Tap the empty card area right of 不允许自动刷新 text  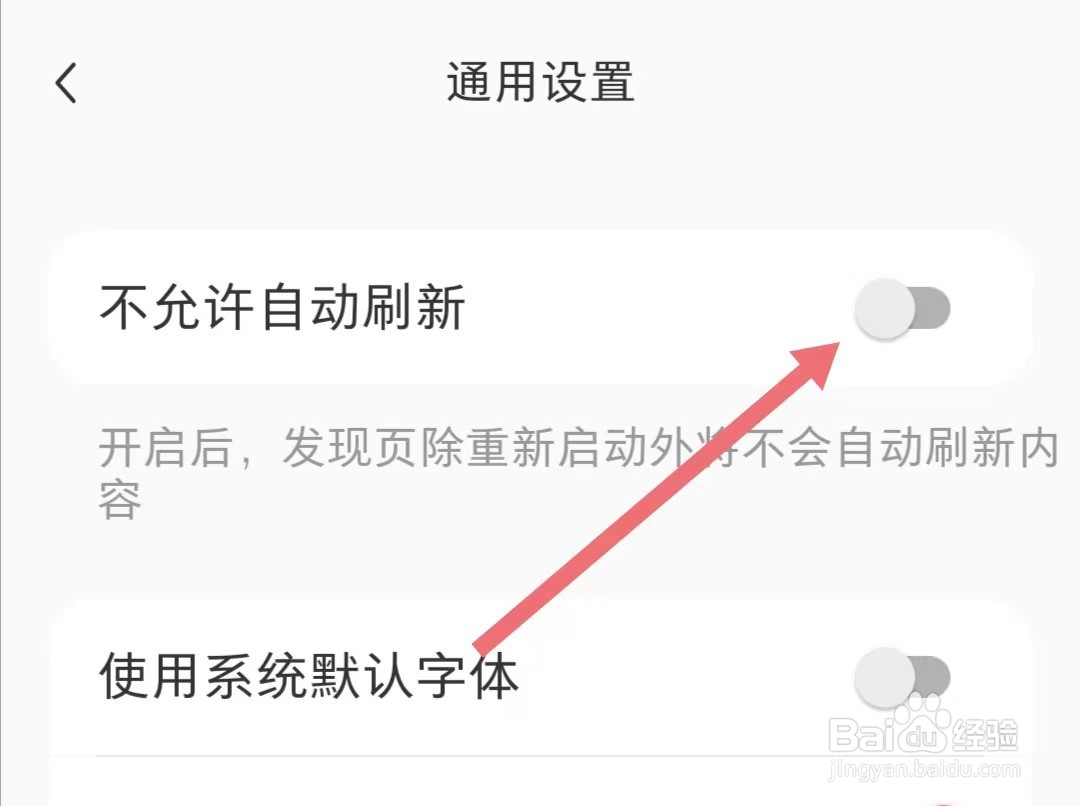tap(654, 307)
